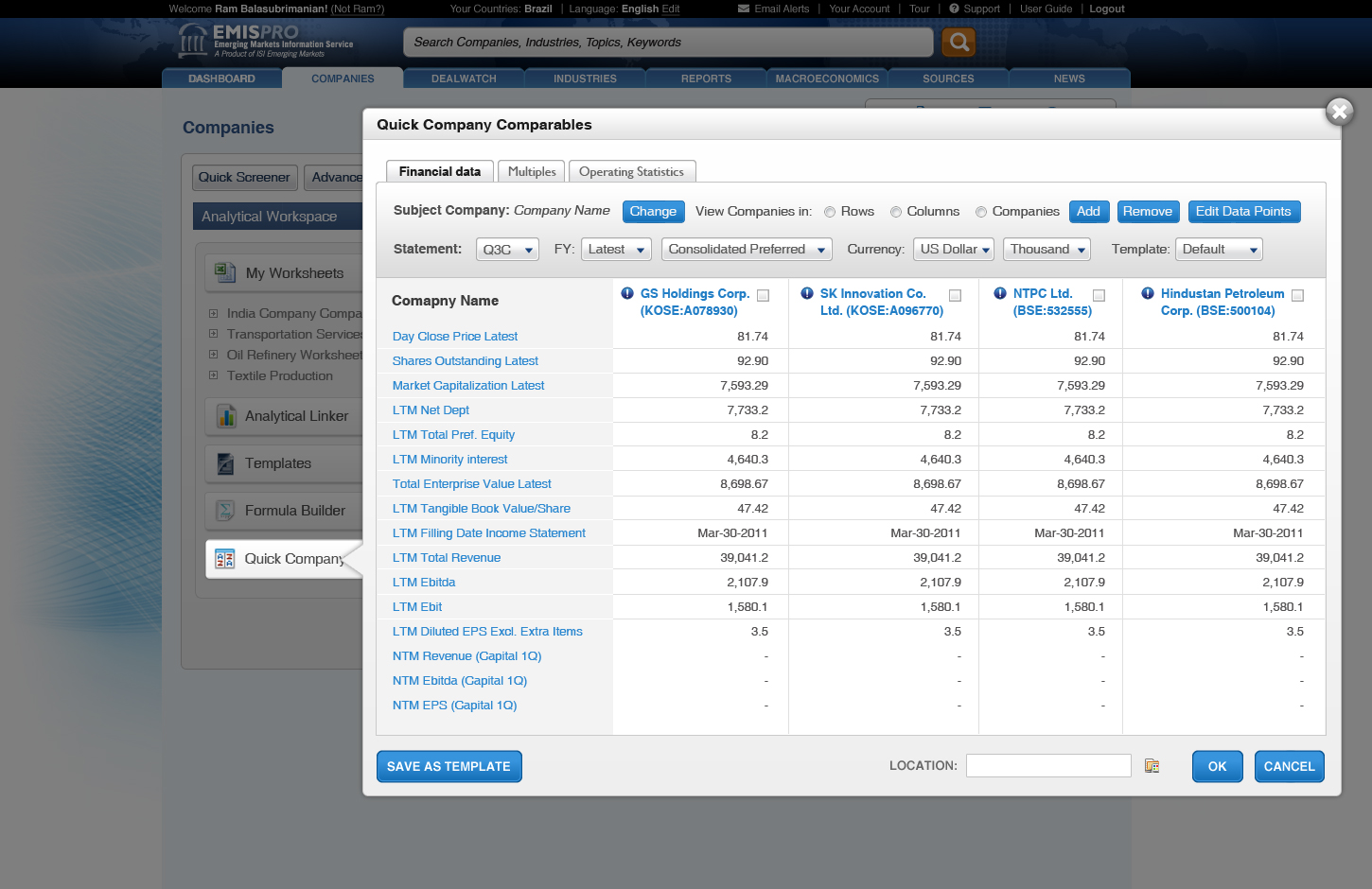Screen dimensions: 1372x889
Task: Tick the GS Holdings Corp. checkbox
Action: pyautogui.click(x=764, y=295)
